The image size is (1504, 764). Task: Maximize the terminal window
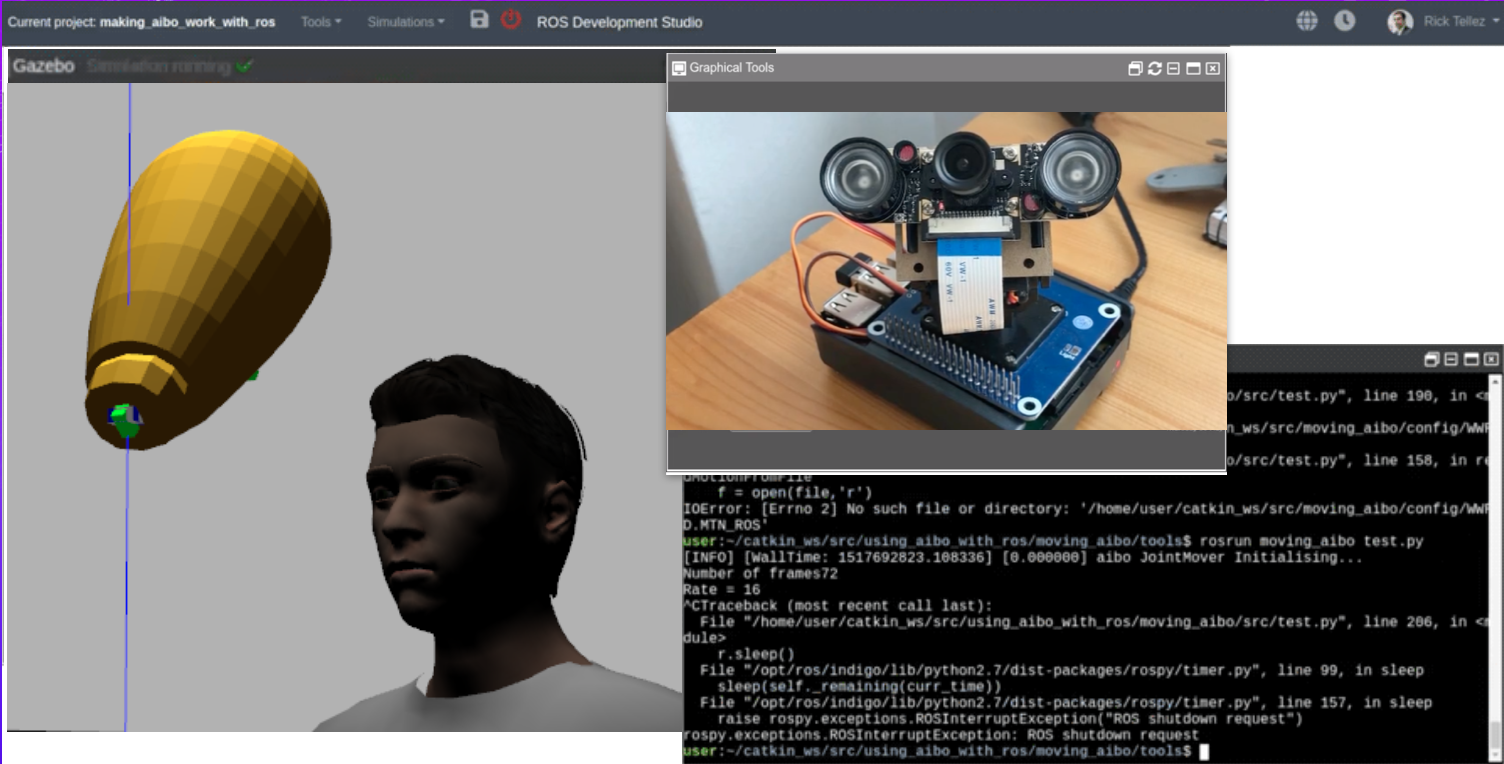1471,359
